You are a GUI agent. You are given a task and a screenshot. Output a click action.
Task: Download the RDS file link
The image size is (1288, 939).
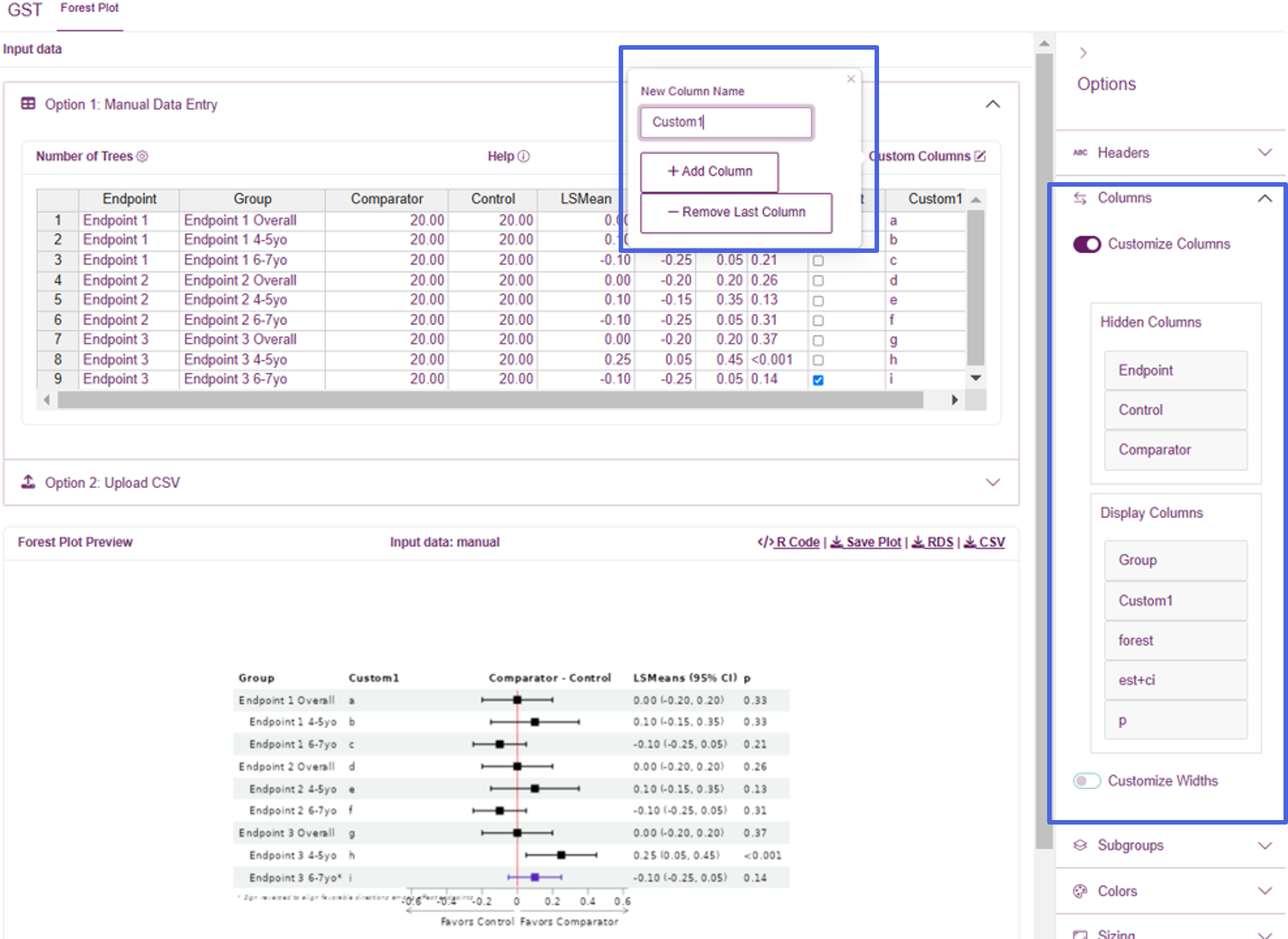[x=932, y=542]
